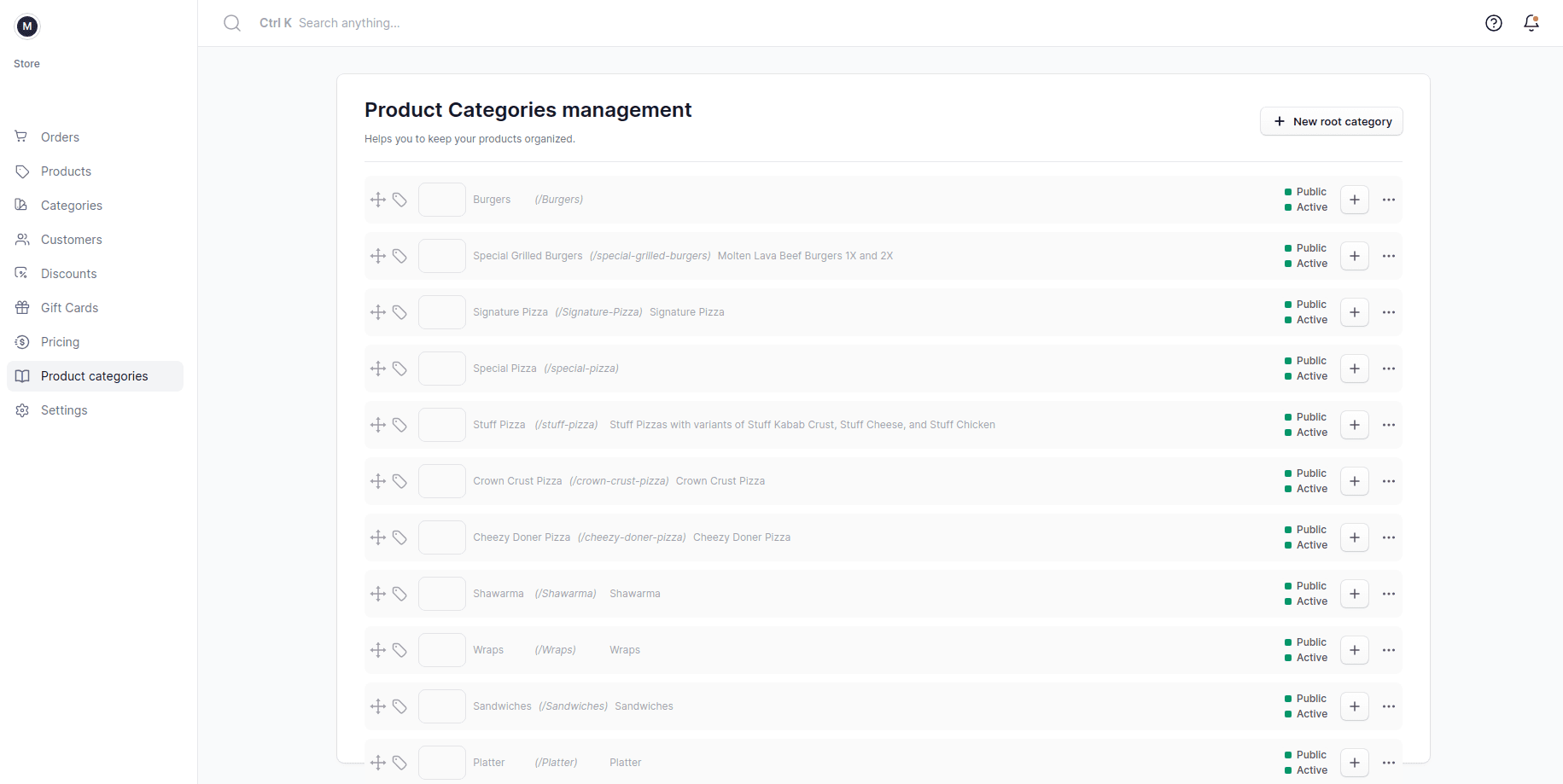Add subcategory under Signature Pizza
Screen dimensions: 1563x784
[1355, 312]
